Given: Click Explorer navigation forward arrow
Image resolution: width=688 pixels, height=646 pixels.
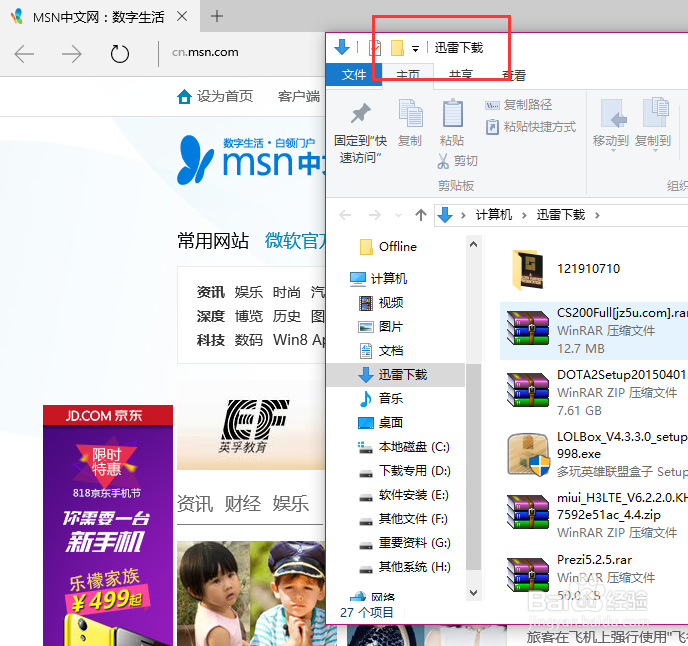Looking at the screenshot, I should pos(374,215).
